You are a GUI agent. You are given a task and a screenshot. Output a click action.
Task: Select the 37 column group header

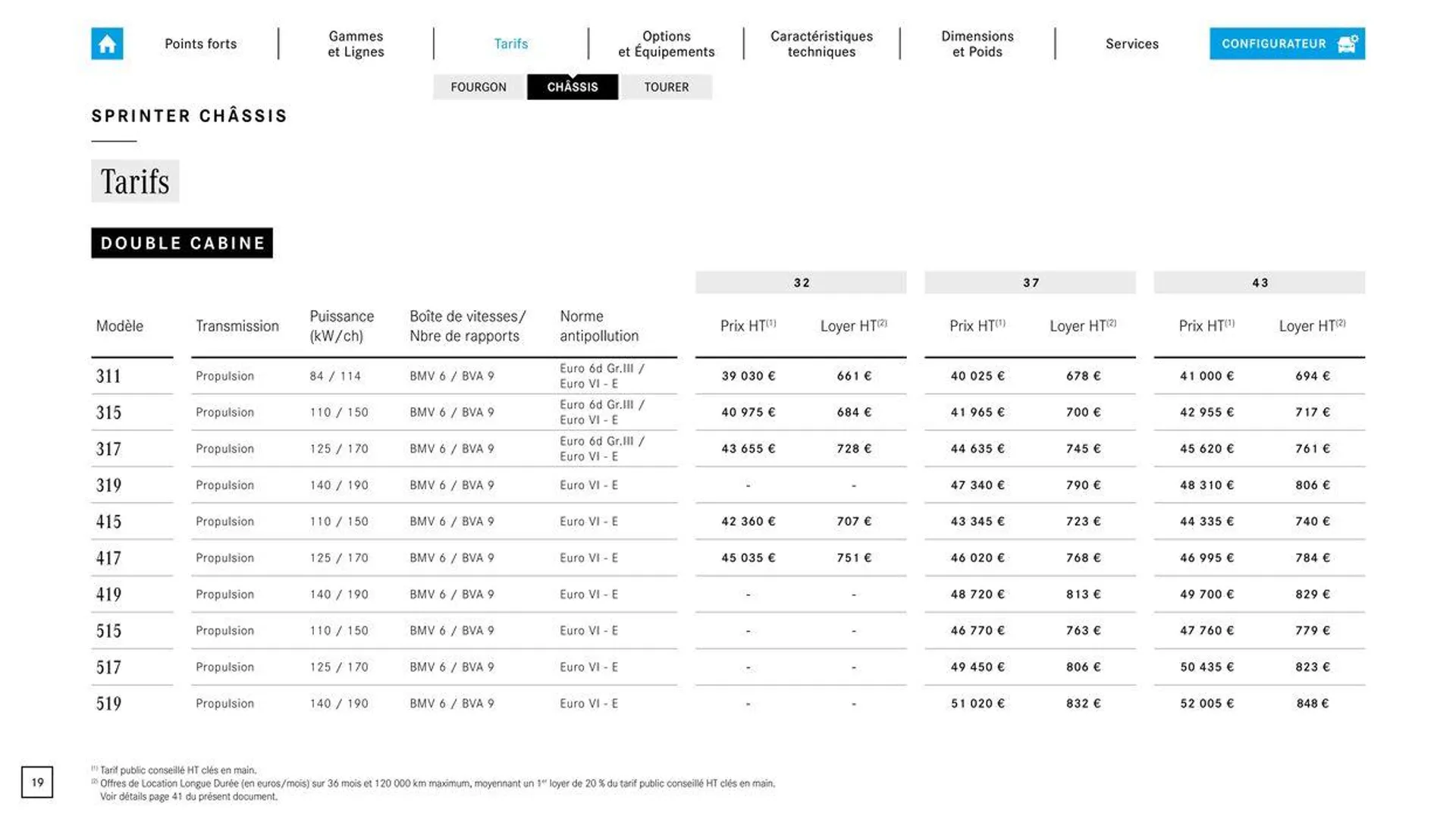[x=1030, y=283]
